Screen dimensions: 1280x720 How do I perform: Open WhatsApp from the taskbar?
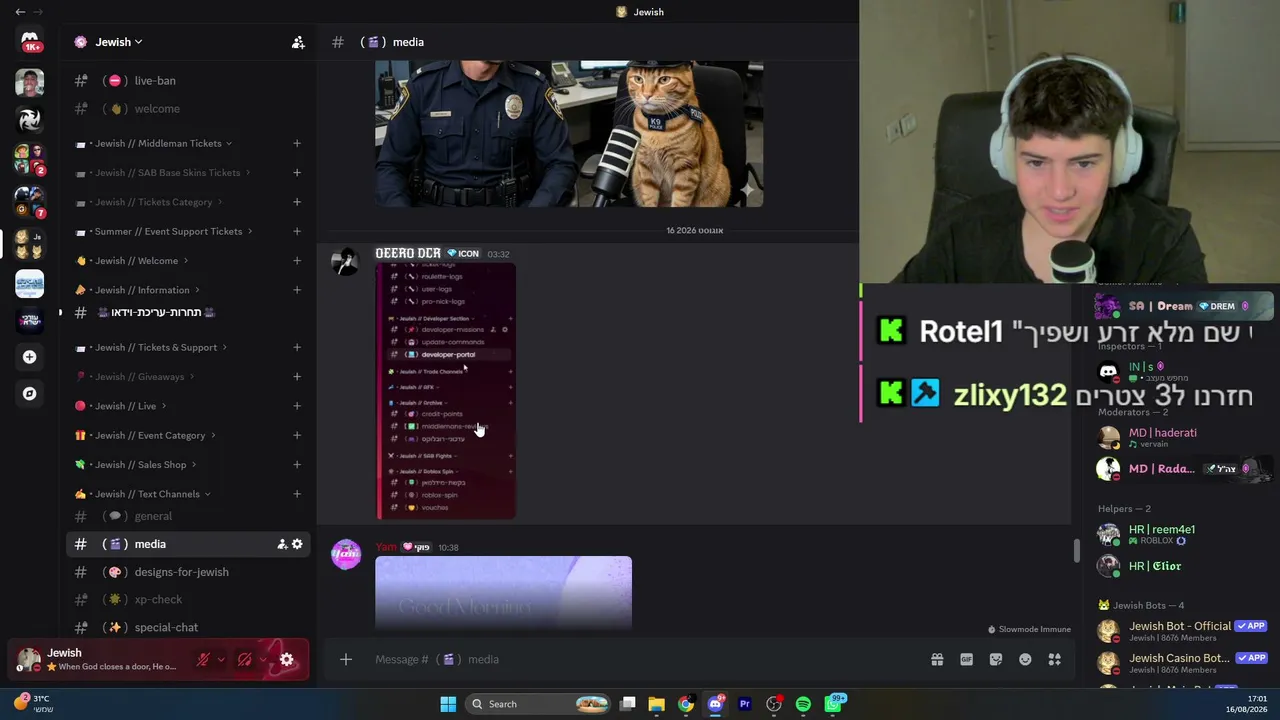pos(833,704)
